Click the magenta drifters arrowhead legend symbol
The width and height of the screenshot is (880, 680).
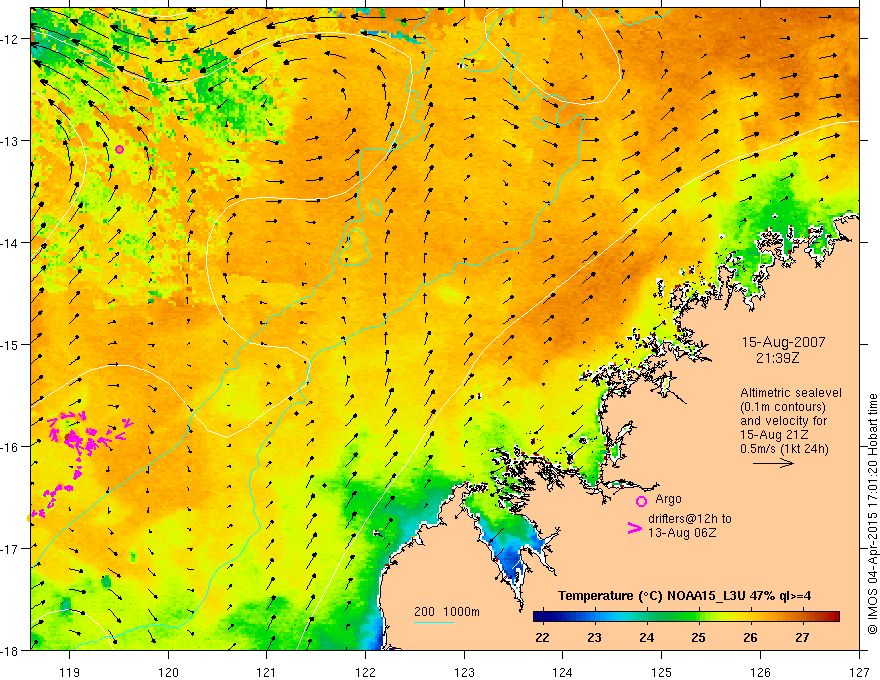[634, 528]
